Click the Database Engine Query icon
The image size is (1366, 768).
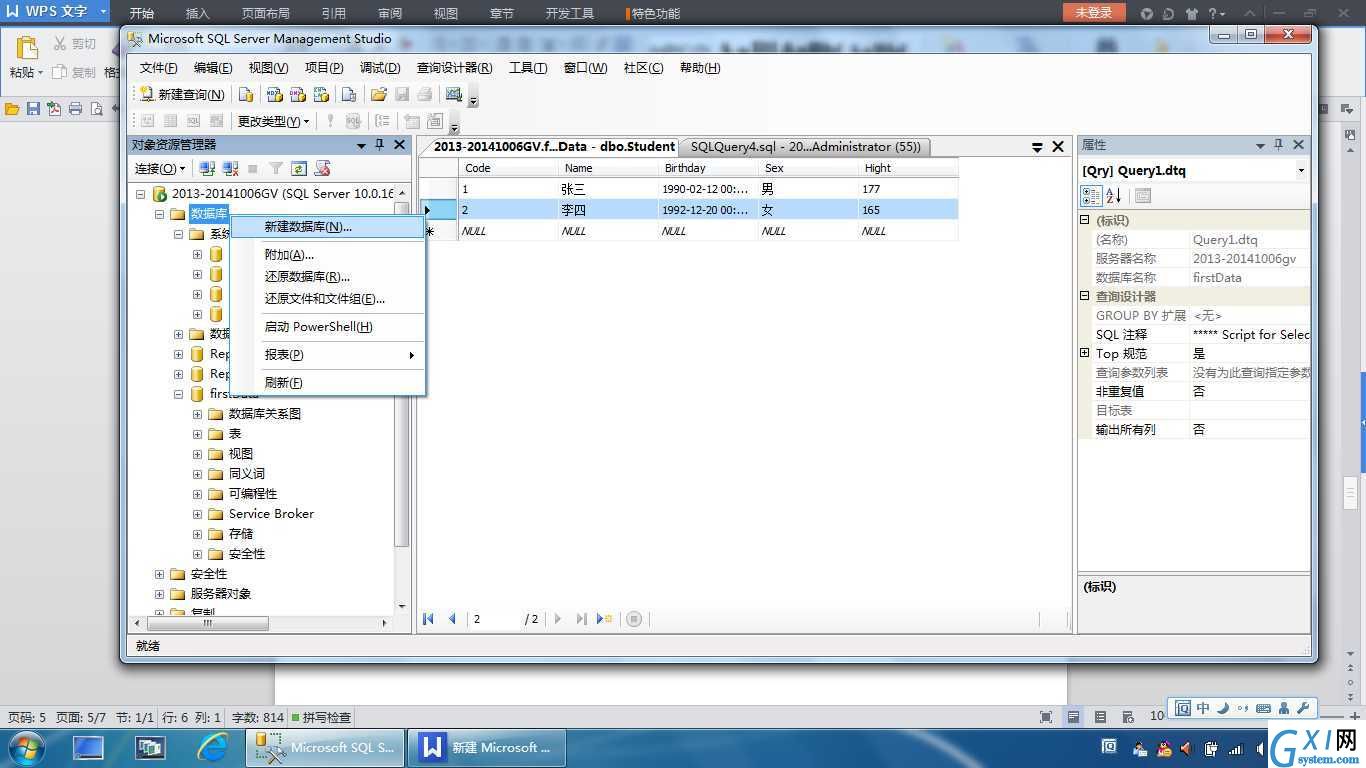coord(246,94)
